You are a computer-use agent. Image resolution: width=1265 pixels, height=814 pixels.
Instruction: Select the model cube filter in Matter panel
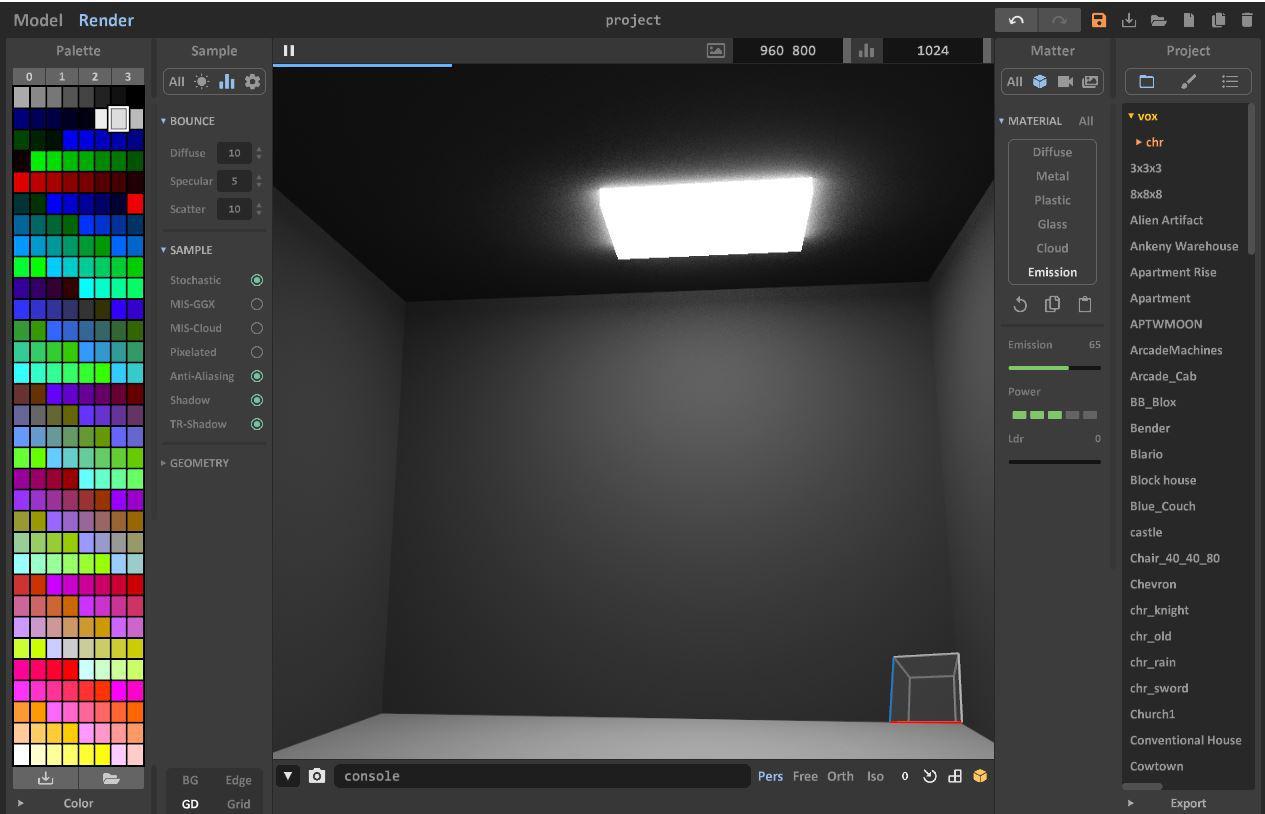(1040, 81)
